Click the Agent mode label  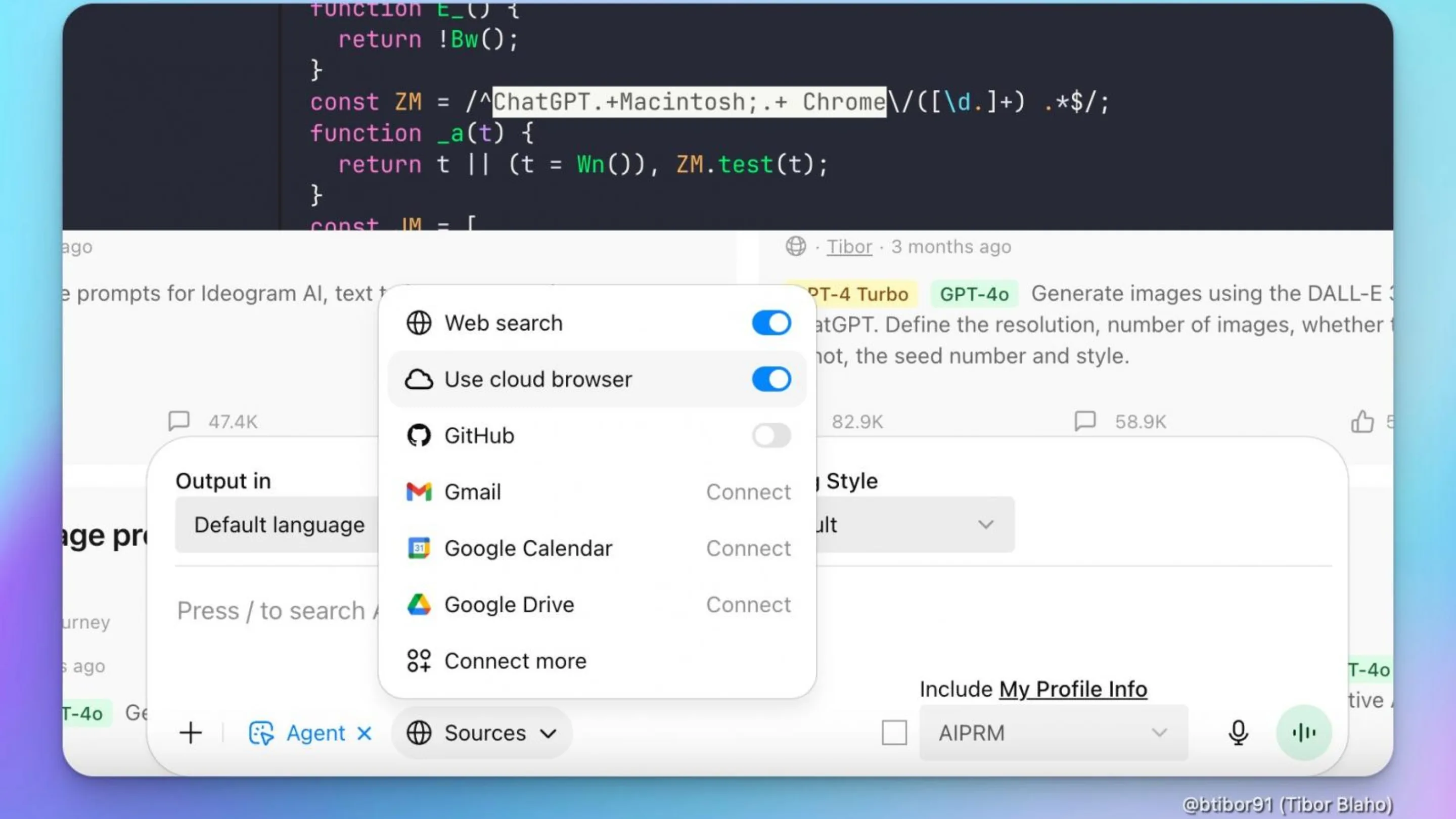click(x=315, y=733)
